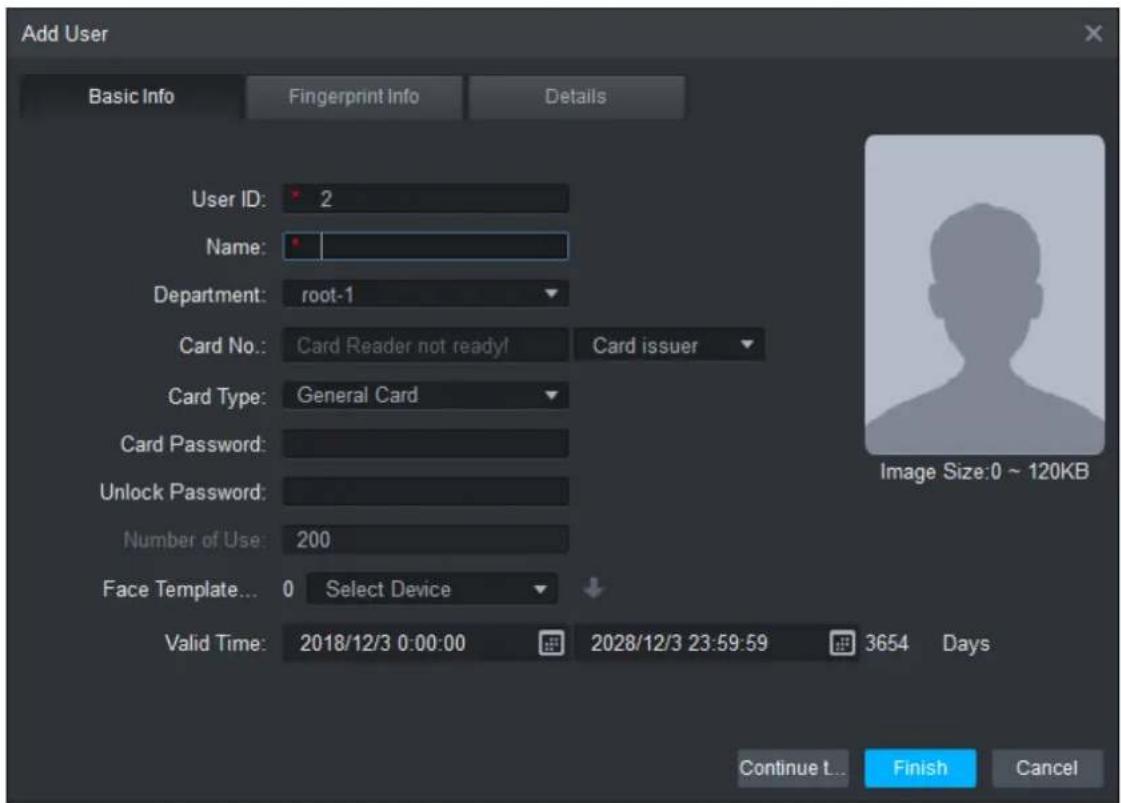1121x803 pixels.
Task: Close the Add User dialog
Action: pyautogui.click(x=1093, y=33)
